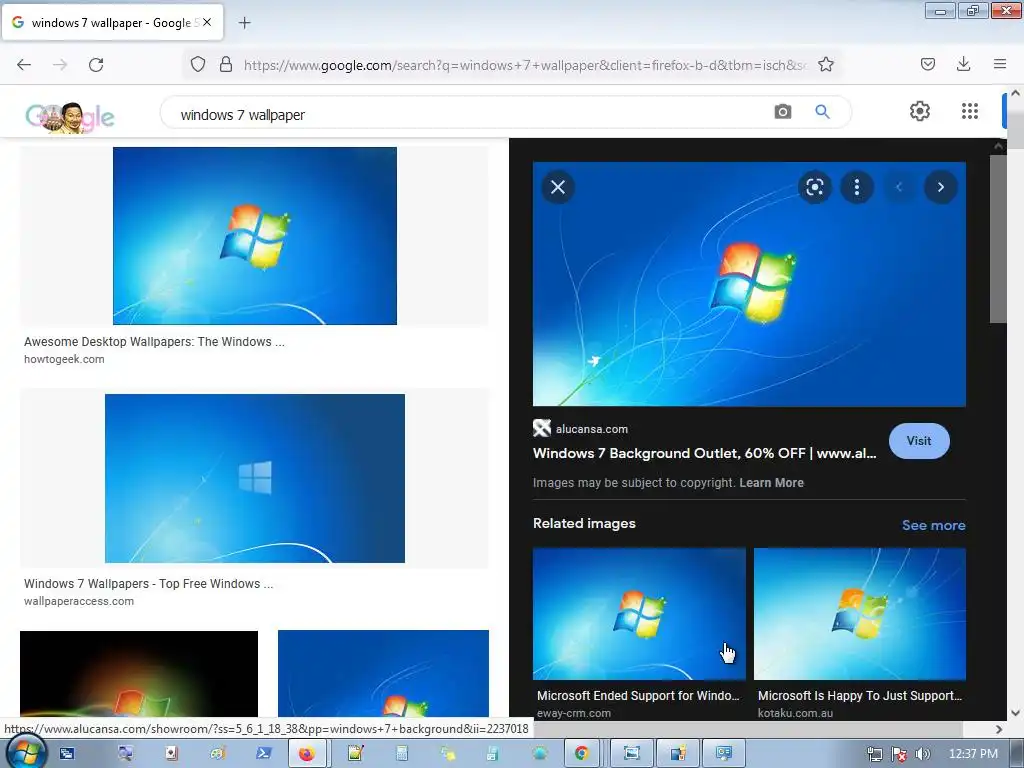Click the Firefox taskbar icon
This screenshot has width=1024, height=768.
[x=307, y=754]
